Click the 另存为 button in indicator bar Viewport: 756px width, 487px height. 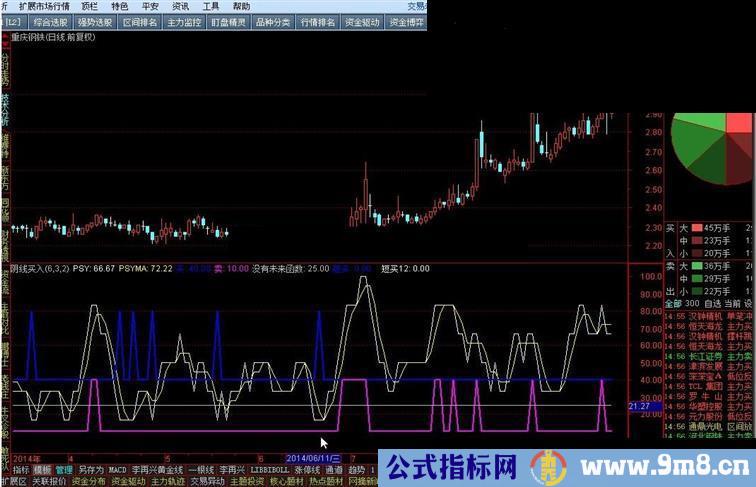pos(91,468)
